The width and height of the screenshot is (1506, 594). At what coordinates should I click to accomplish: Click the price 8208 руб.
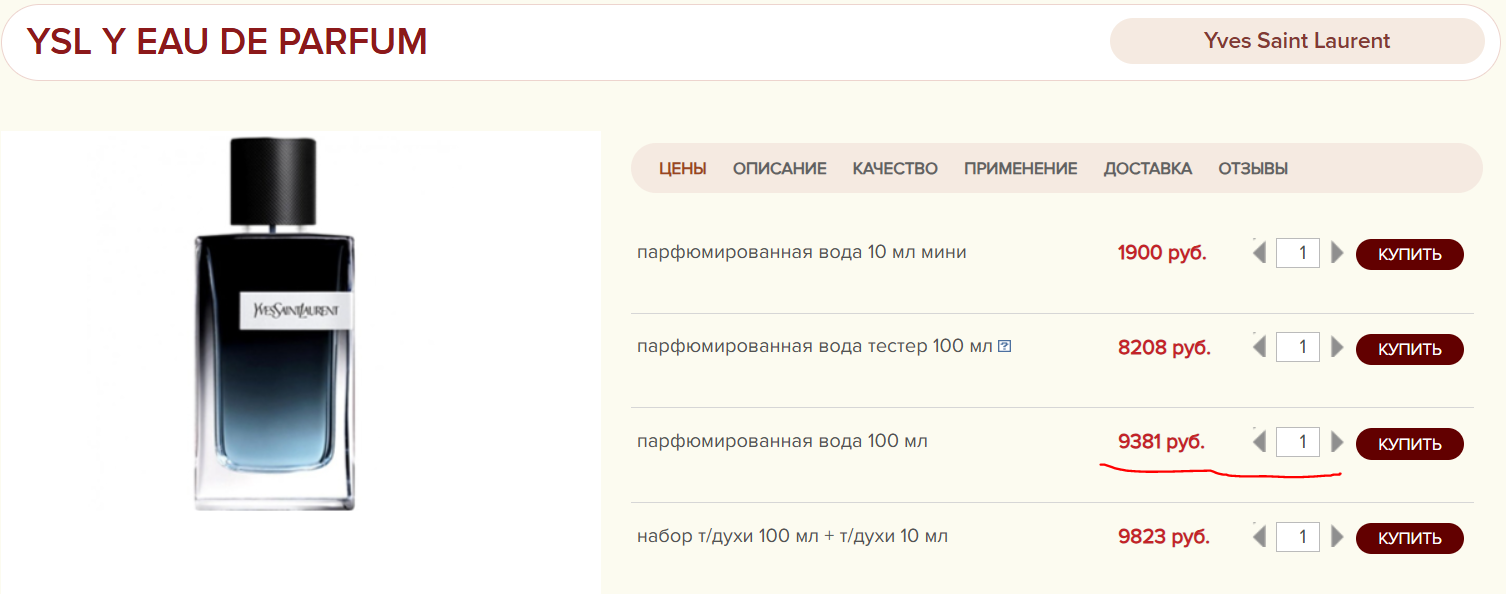click(x=1164, y=348)
